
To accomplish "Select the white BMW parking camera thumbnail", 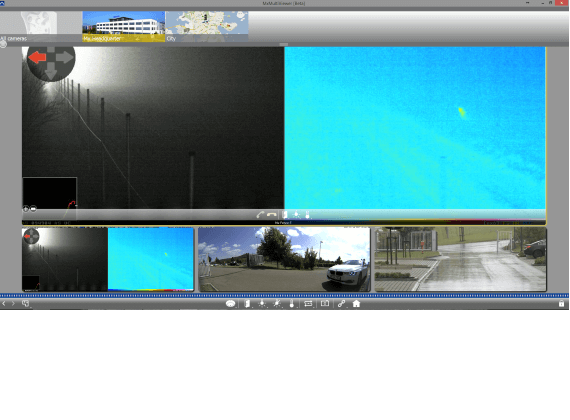I will pyautogui.click(x=284, y=260).
